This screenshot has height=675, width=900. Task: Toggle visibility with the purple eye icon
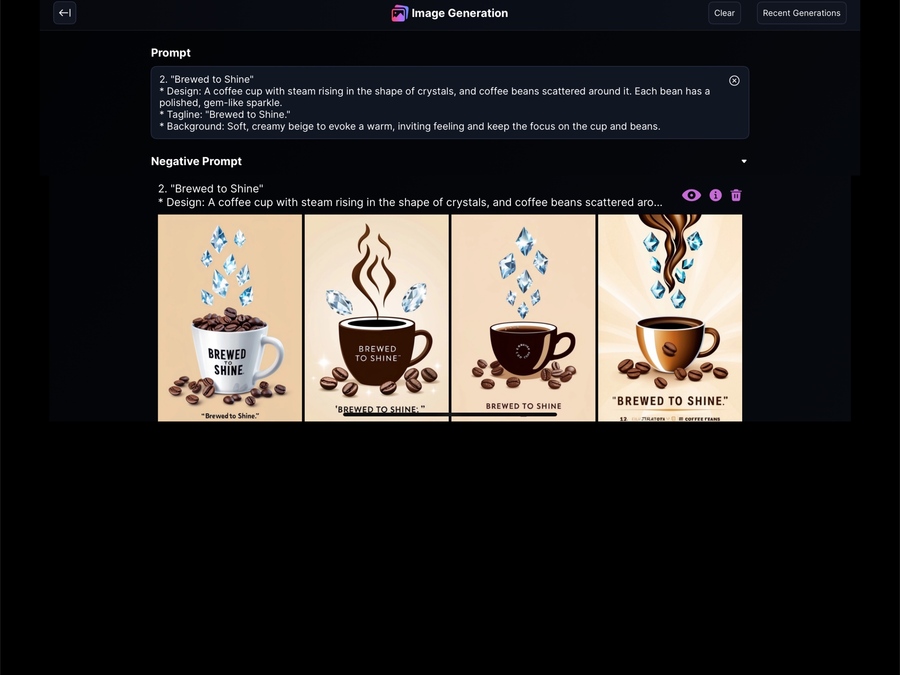point(691,195)
